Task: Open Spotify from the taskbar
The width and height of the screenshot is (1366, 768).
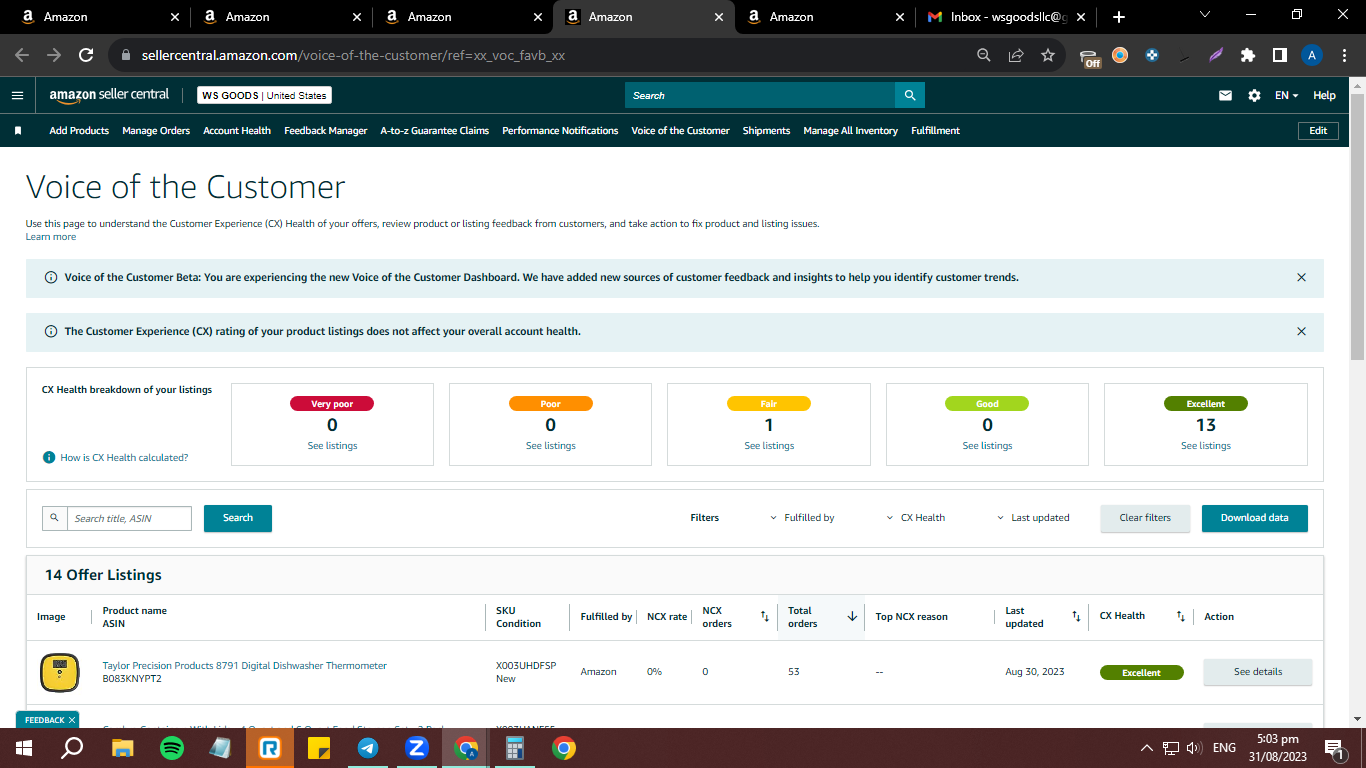Action: coord(172,748)
